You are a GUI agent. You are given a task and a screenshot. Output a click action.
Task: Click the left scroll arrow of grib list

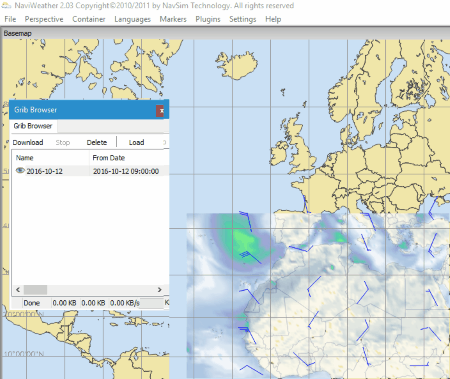(18, 290)
